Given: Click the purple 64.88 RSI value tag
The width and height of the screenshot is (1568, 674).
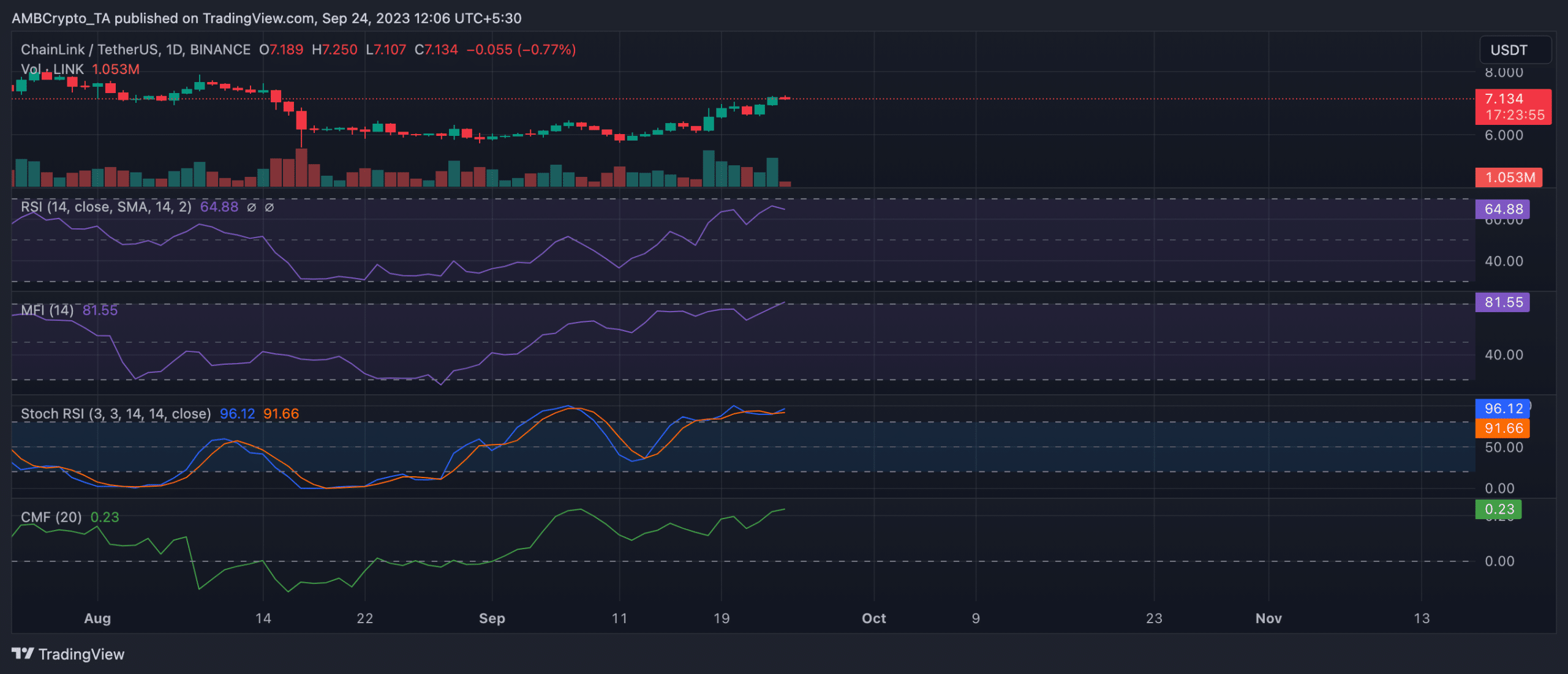Looking at the screenshot, I should [x=1502, y=209].
